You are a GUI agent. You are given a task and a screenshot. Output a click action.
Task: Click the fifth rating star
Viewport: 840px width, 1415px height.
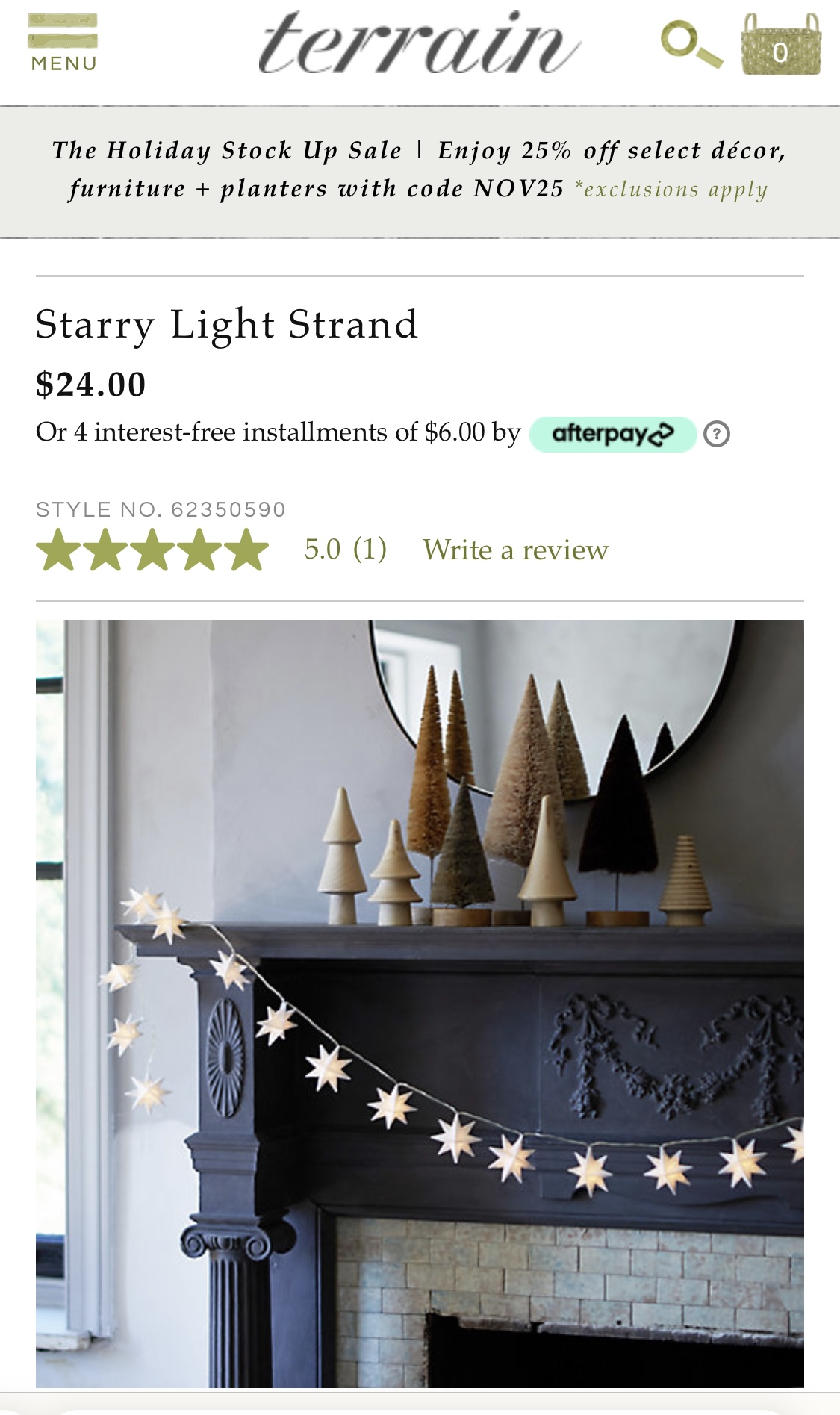tap(246, 550)
